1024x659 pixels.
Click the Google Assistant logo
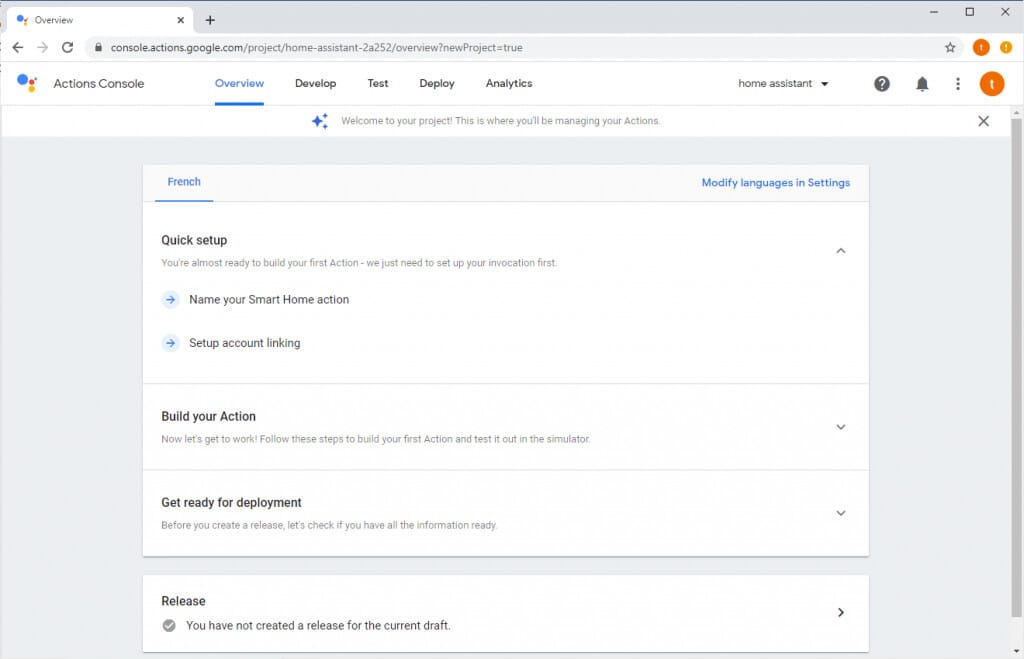coord(27,83)
